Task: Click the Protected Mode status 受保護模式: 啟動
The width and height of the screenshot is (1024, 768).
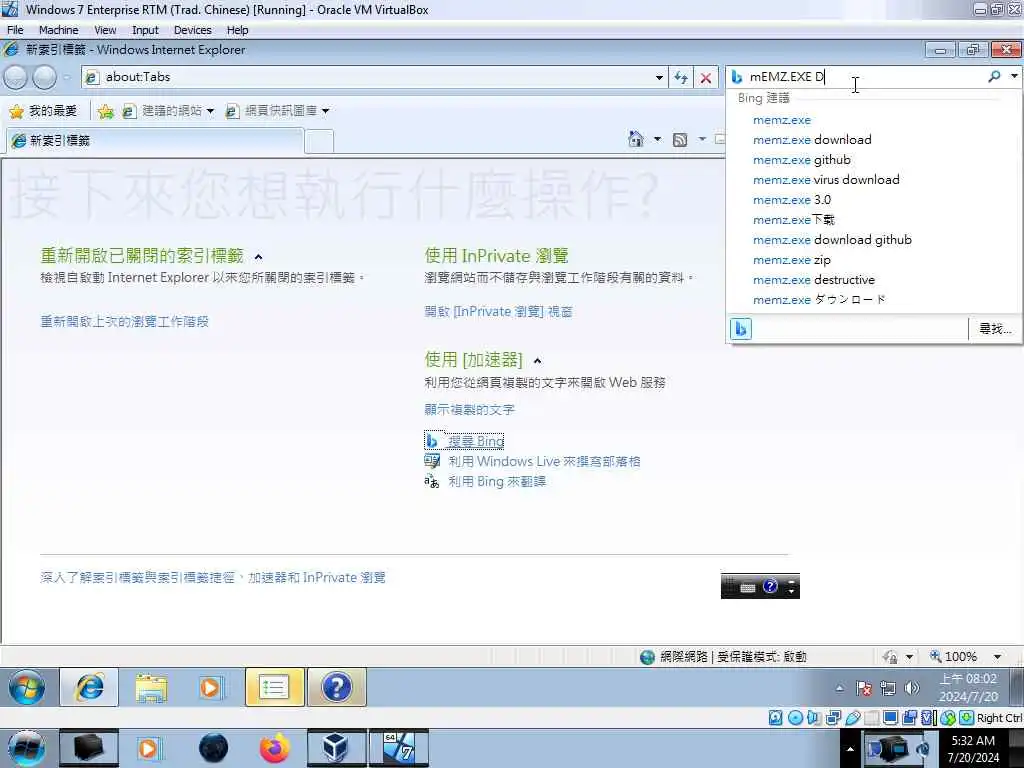Action: [761, 656]
